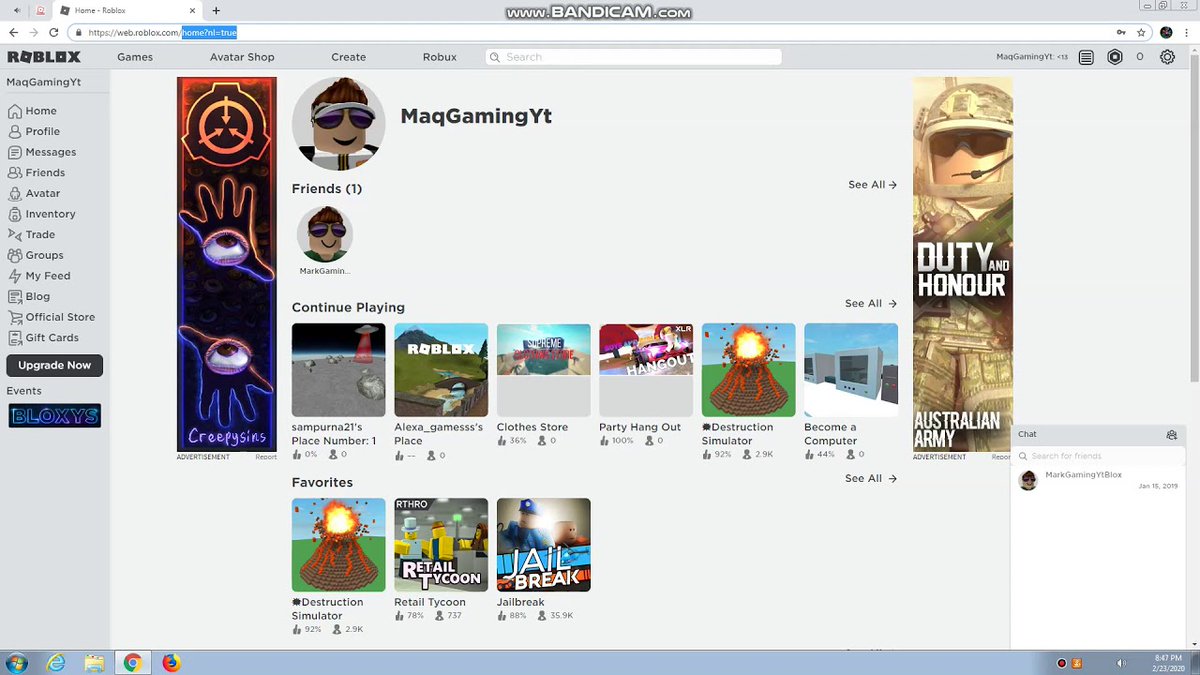This screenshot has width=1200, height=675.
Task: Open friend MarkGamin... avatar
Action: point(325,235)
